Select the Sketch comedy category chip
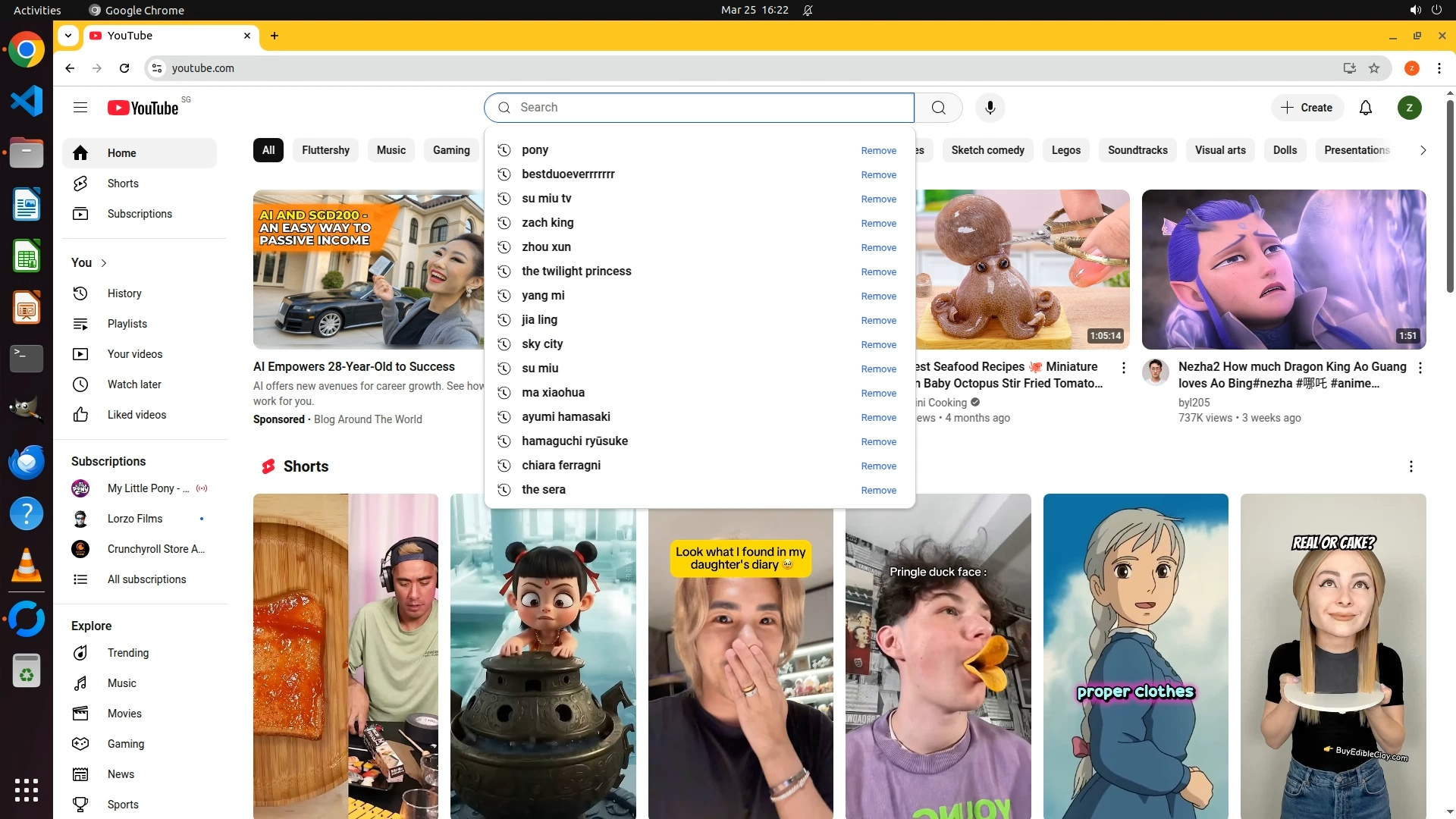The image size is (1456, 819). pos(987,150)
